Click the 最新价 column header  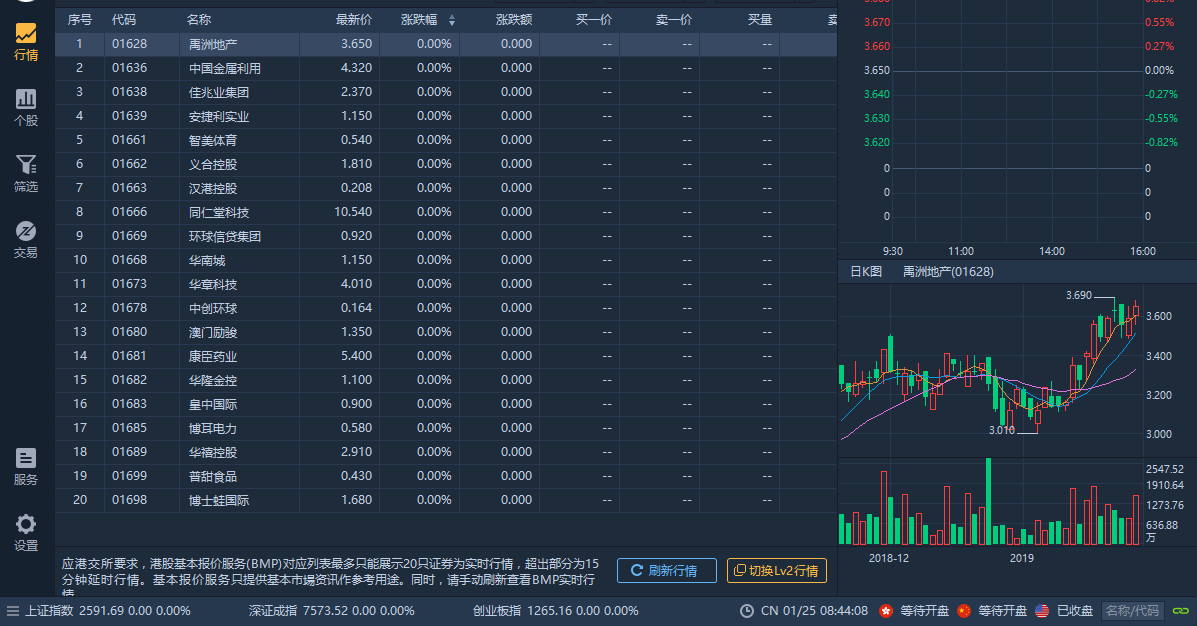point(353,20)
